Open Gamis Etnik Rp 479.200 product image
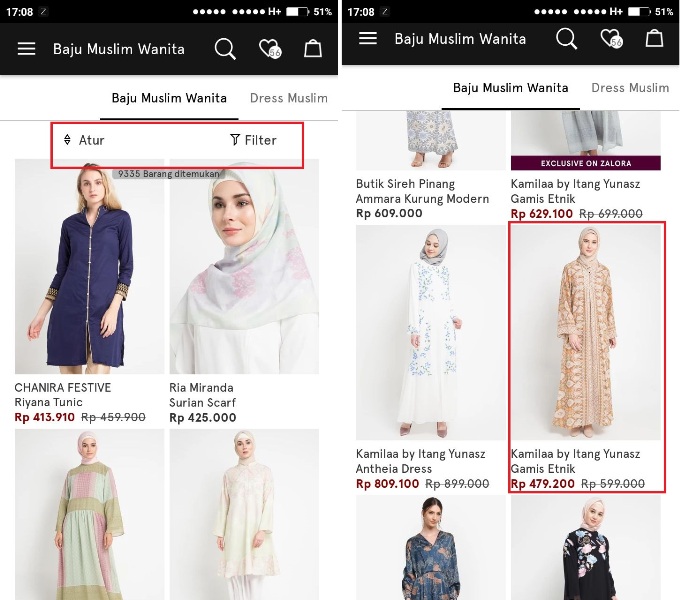681x600 pixels. 586,333
